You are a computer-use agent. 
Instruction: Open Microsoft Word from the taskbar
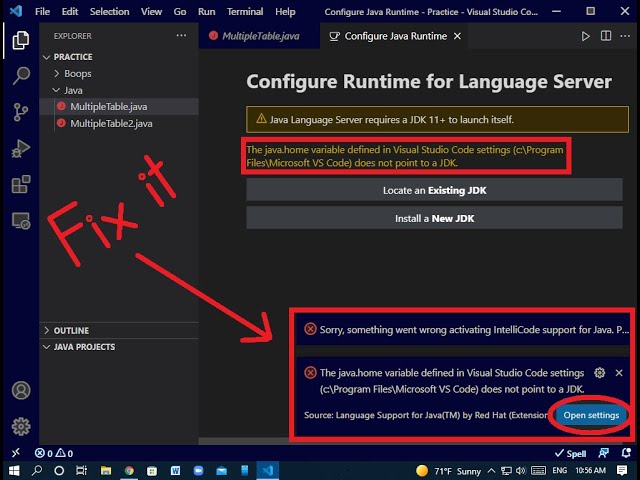(176, 471)
